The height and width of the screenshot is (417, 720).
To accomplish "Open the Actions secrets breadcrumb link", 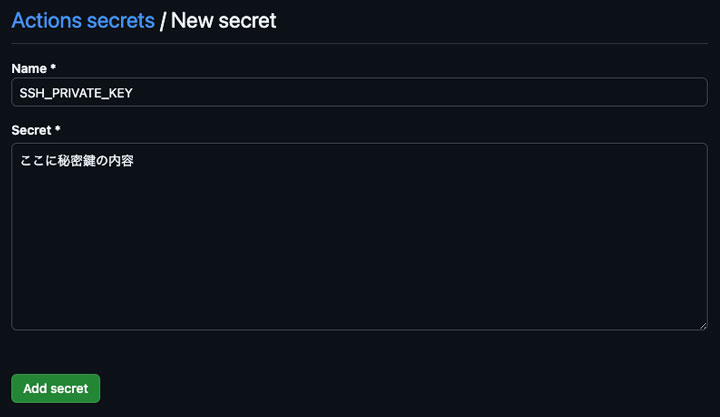I will (83, 20).
